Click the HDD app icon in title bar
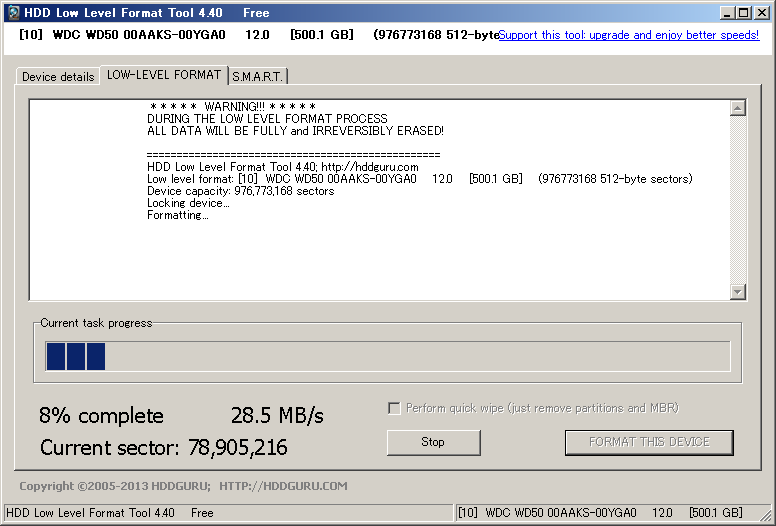This screenshot has height=526, width=776. point(13,12)
